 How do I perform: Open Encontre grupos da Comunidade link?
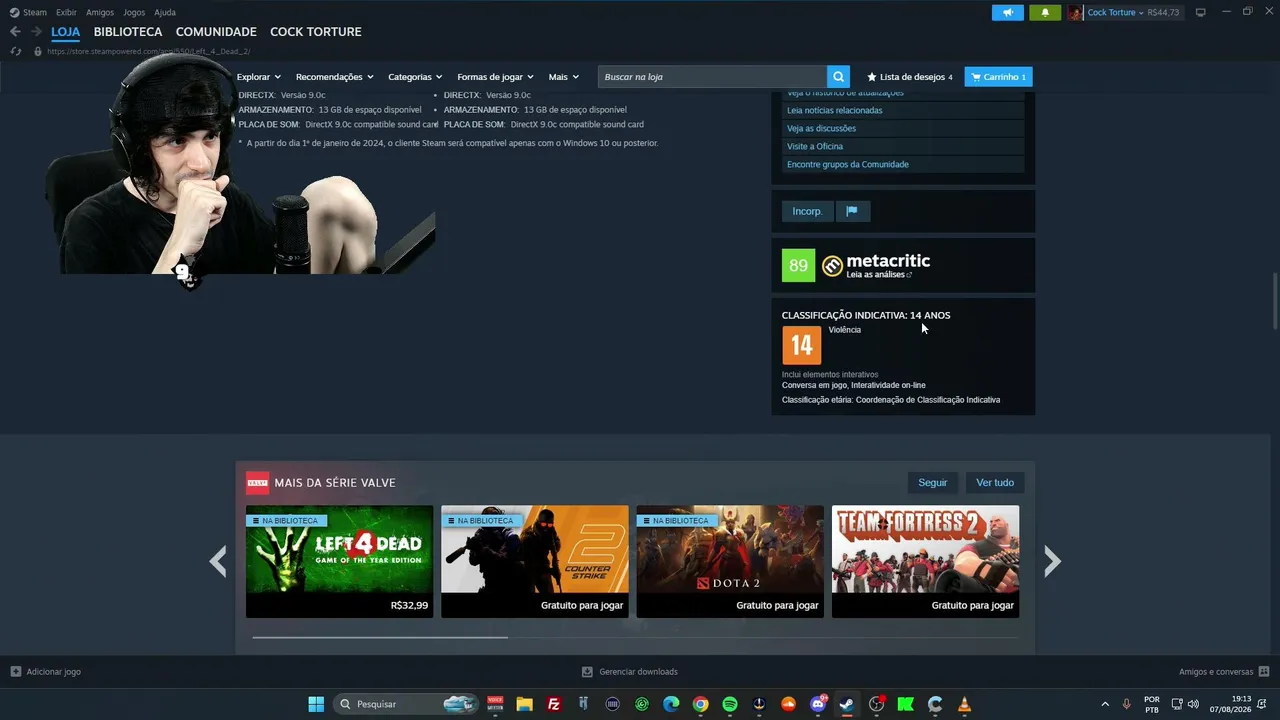click(x=848, y=164)
